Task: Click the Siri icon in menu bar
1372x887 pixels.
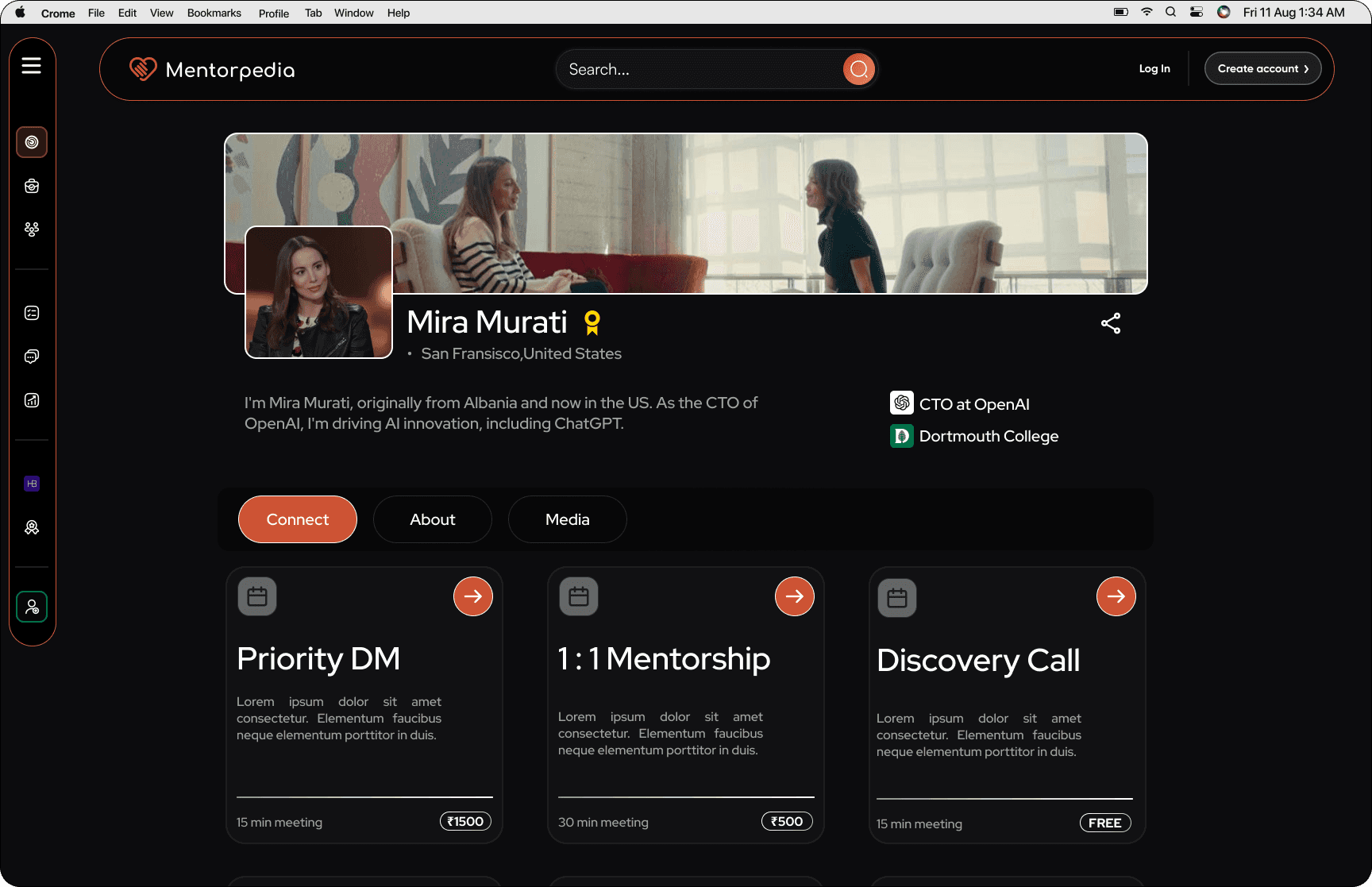Action: 1224,12
